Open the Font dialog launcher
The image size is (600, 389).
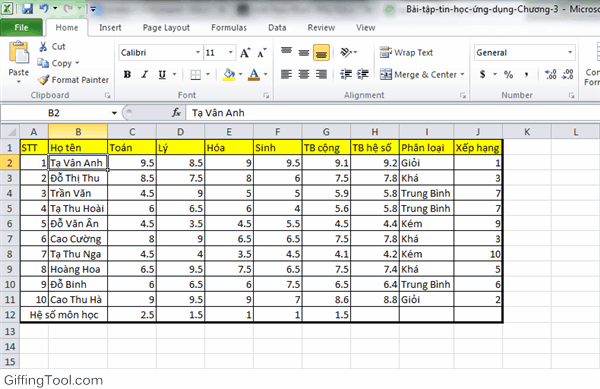266,96
